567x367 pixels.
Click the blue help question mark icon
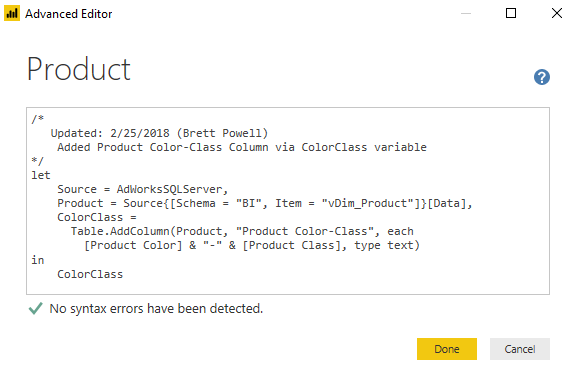(x=541, y=77)
